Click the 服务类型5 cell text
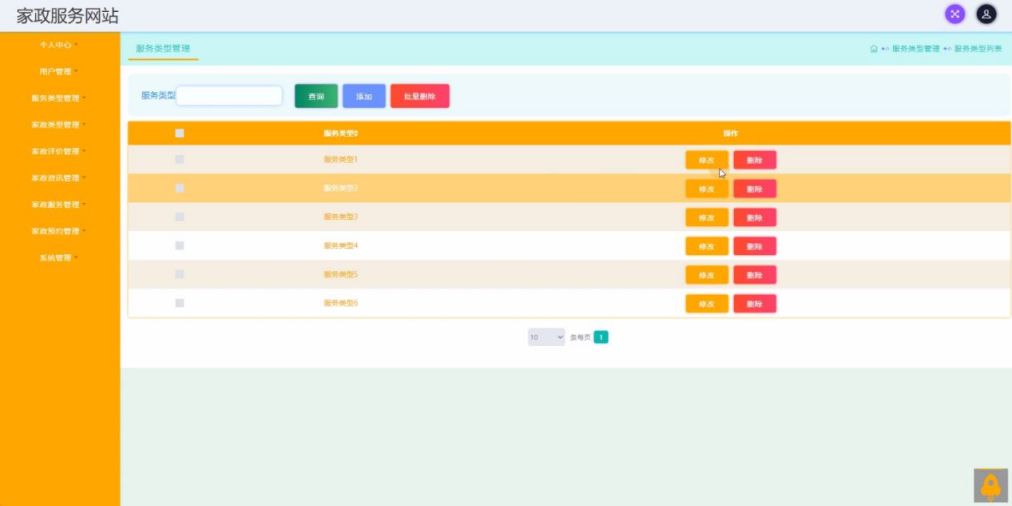Screen dimensions: 1012x506 340,274
